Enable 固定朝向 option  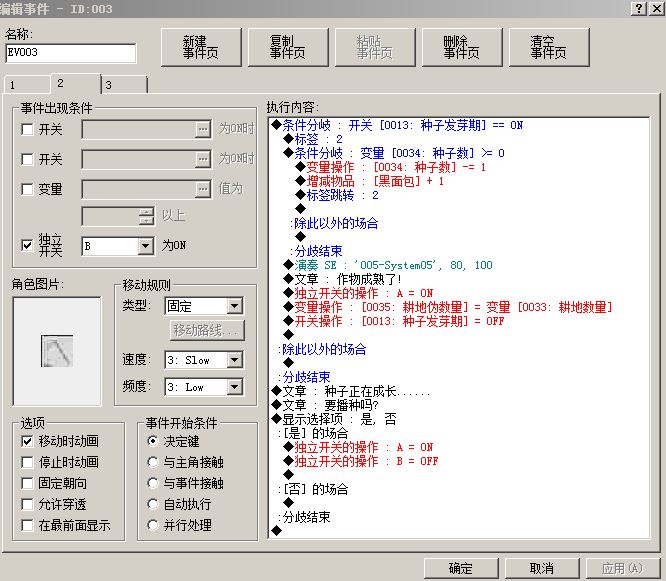point(27,483)
